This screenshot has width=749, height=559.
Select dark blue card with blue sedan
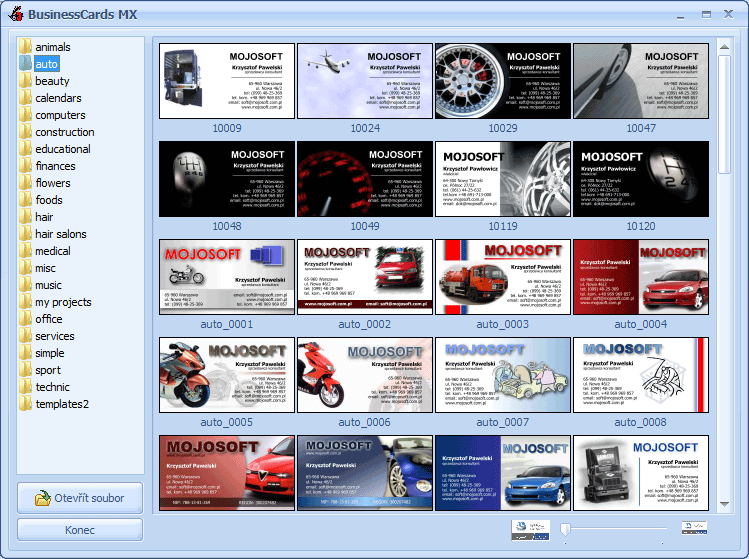click(503, 473)
